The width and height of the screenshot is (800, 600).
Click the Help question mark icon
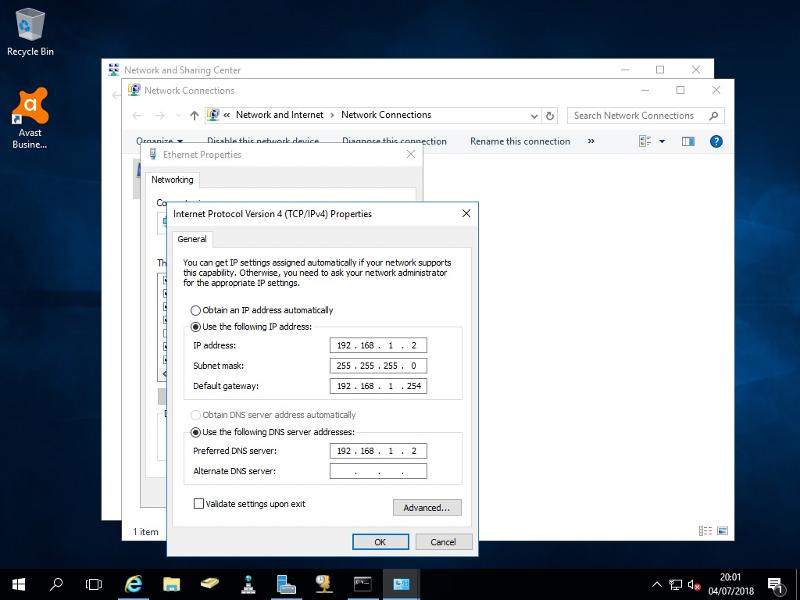(x=717, y=141)
